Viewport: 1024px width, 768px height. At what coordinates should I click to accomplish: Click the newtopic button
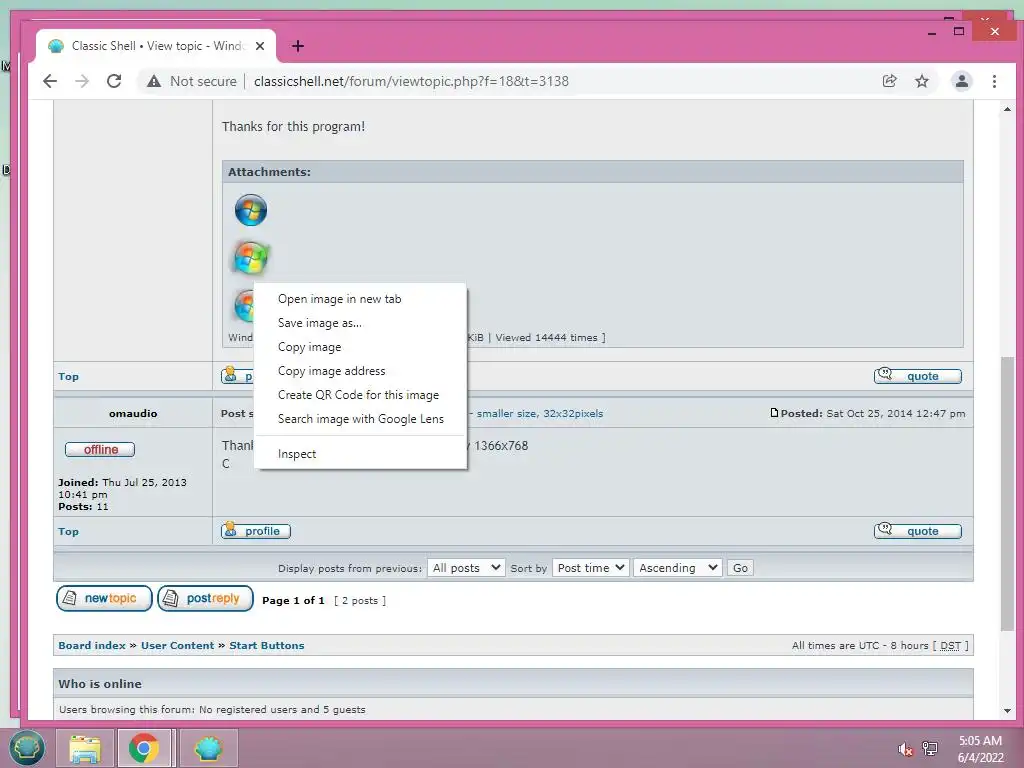[104, 598]
